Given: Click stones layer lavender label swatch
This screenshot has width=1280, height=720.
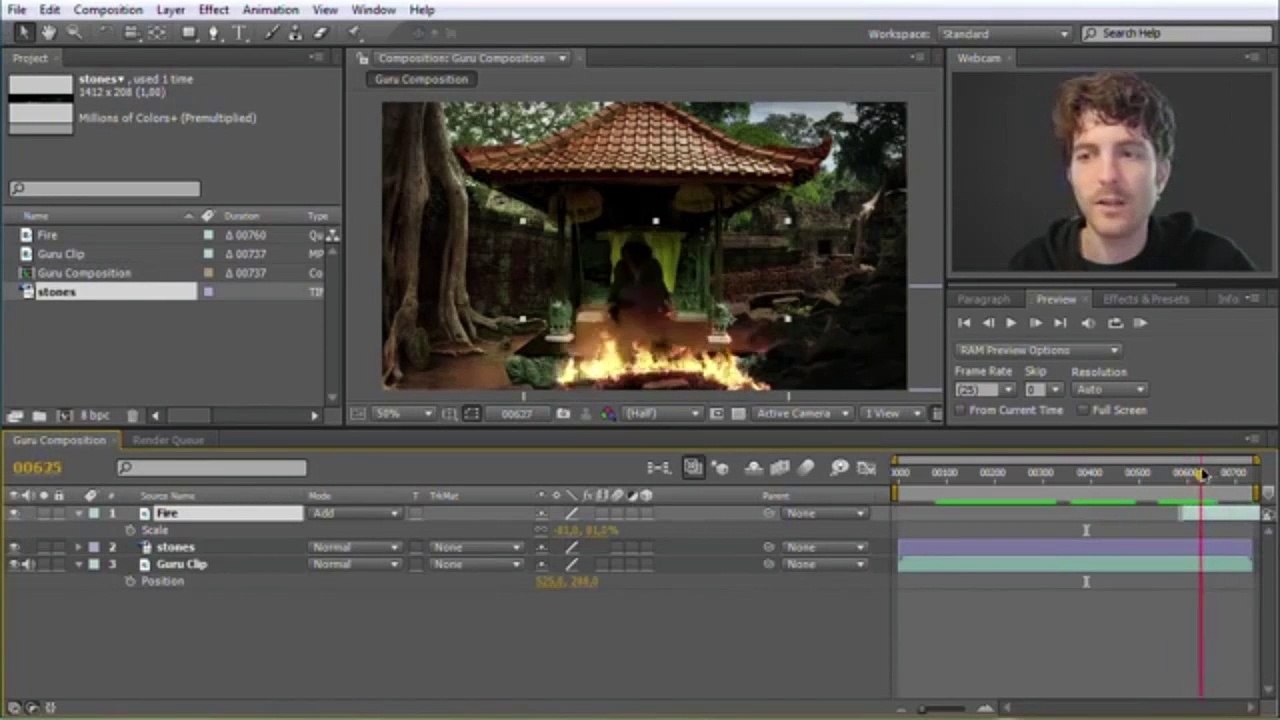Looking at the screenshot, I should pos(93,547).
